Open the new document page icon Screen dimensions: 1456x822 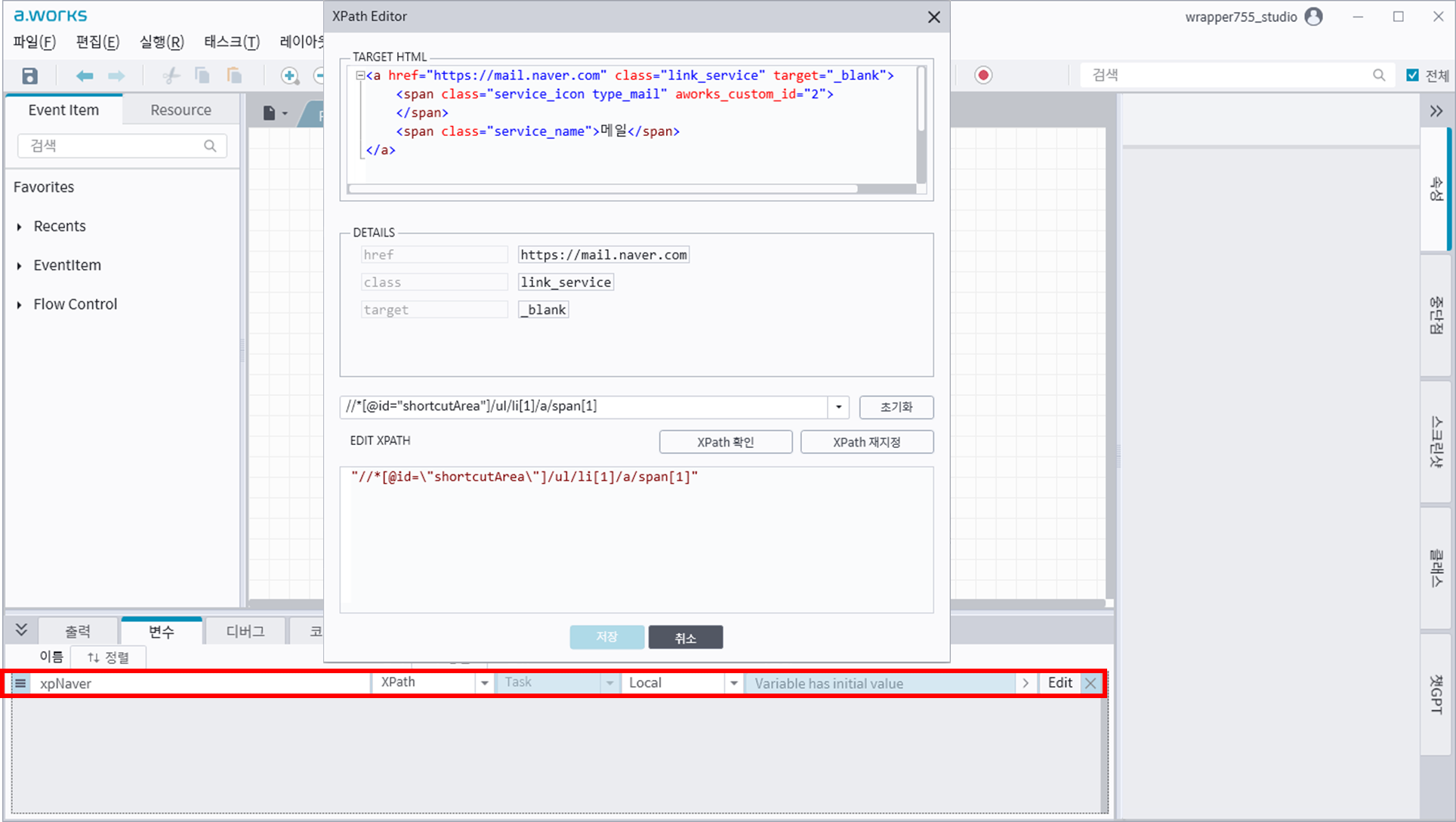pyautogui.click(x=269, y=113)
